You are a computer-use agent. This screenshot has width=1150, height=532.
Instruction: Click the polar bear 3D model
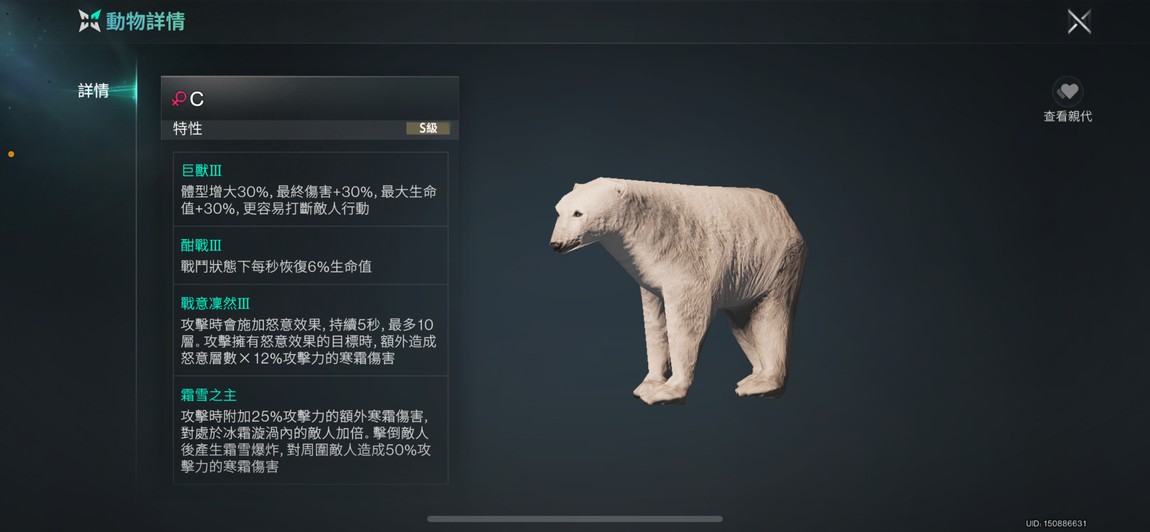[x=678, y=289]
